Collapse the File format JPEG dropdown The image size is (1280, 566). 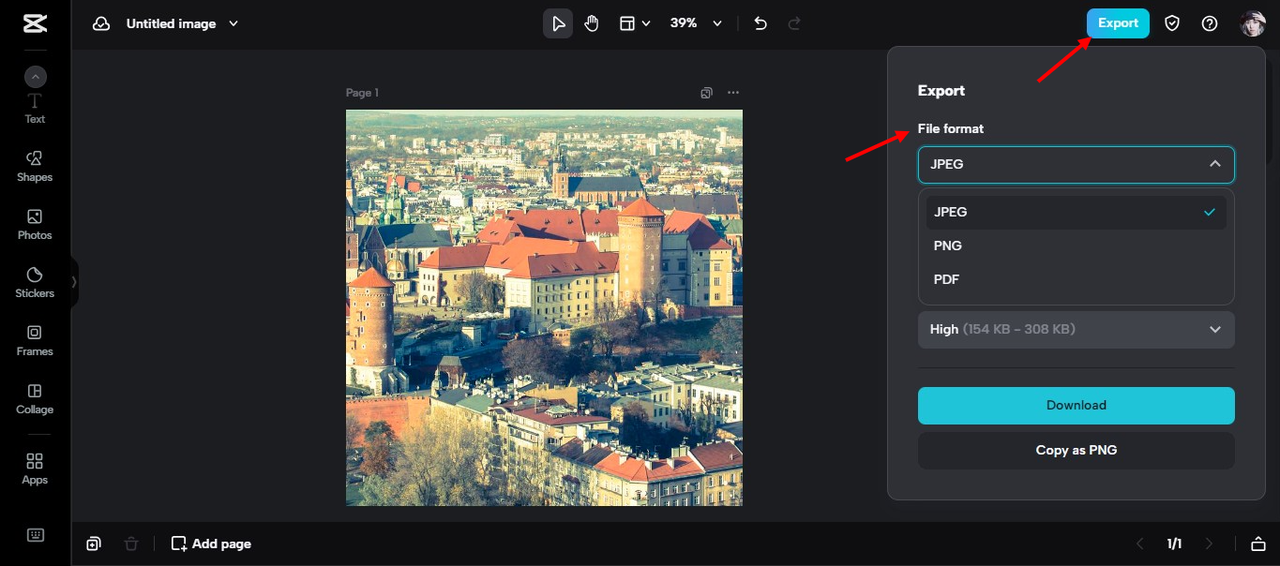1076,164
